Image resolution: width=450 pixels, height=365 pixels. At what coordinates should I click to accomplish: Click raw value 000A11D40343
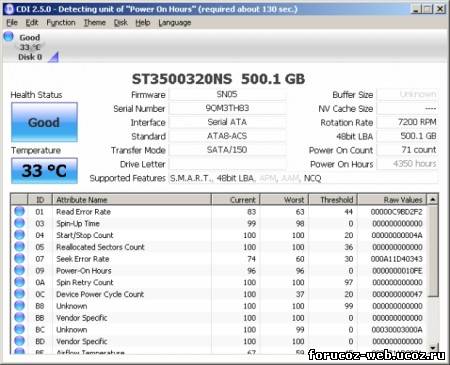click(397, 259)
